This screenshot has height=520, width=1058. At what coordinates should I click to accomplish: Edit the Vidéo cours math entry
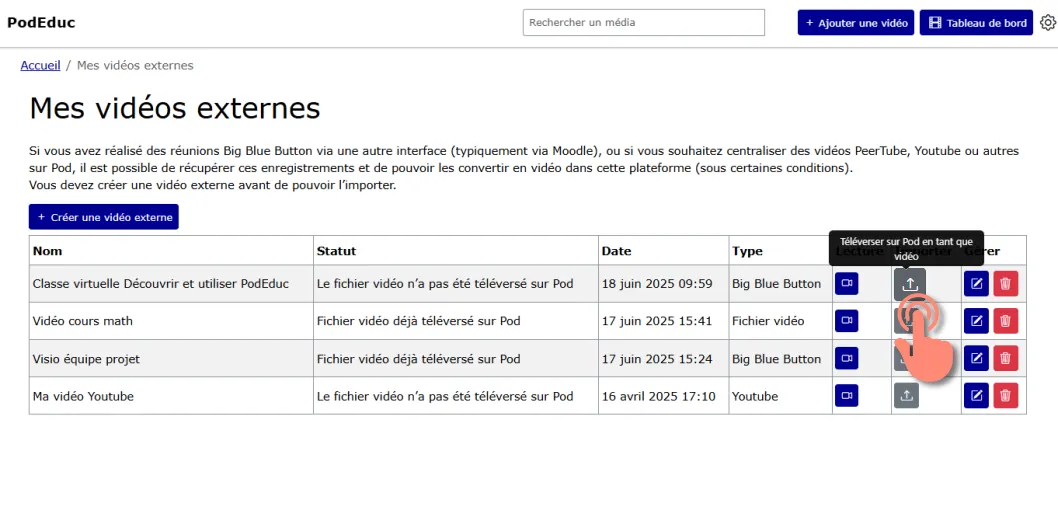[x=976, y=321]
